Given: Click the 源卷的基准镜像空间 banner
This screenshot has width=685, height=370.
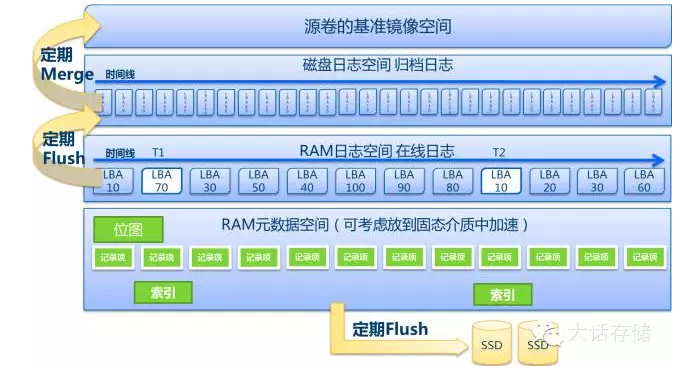Looking at the screenshot, I should pyautogui.click(x=377, y=26).
